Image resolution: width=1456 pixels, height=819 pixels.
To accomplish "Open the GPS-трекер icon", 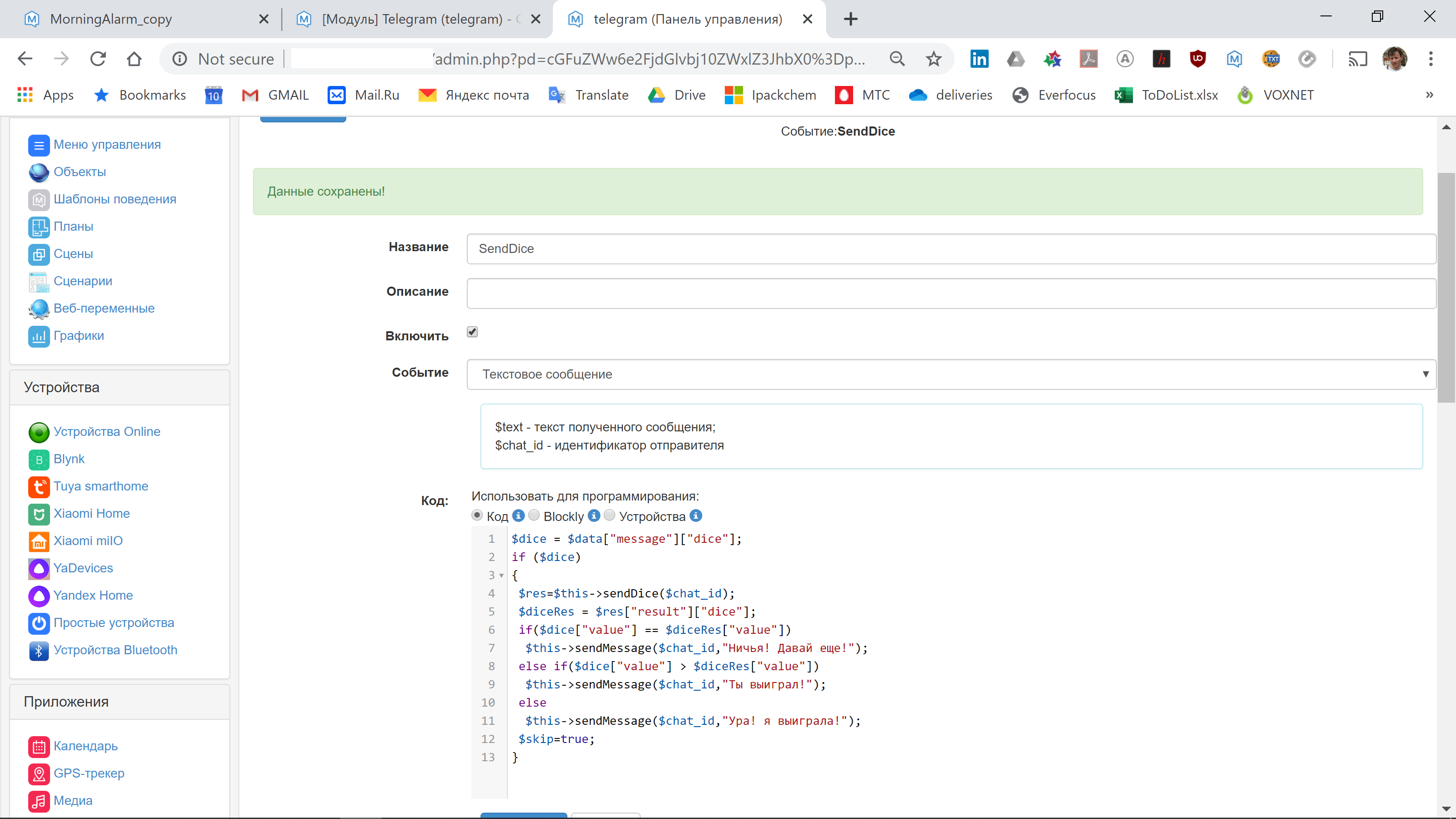I will [38, 774].
